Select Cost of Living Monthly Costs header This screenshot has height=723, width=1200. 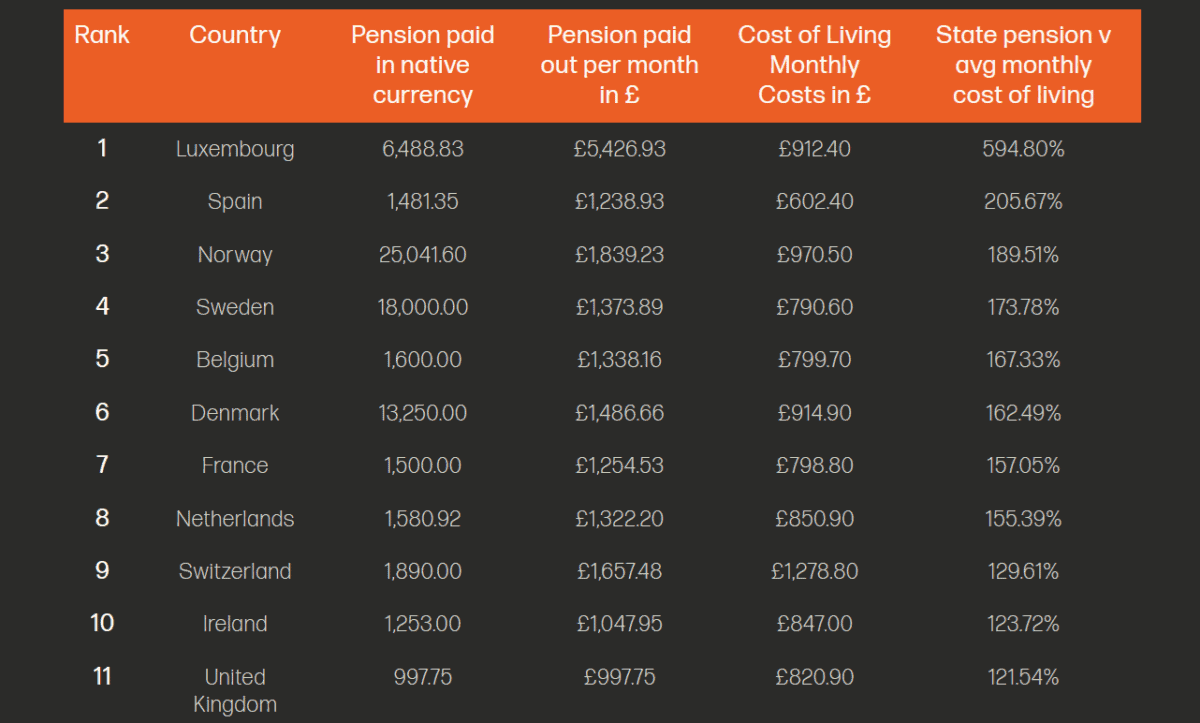coord(814,65)
